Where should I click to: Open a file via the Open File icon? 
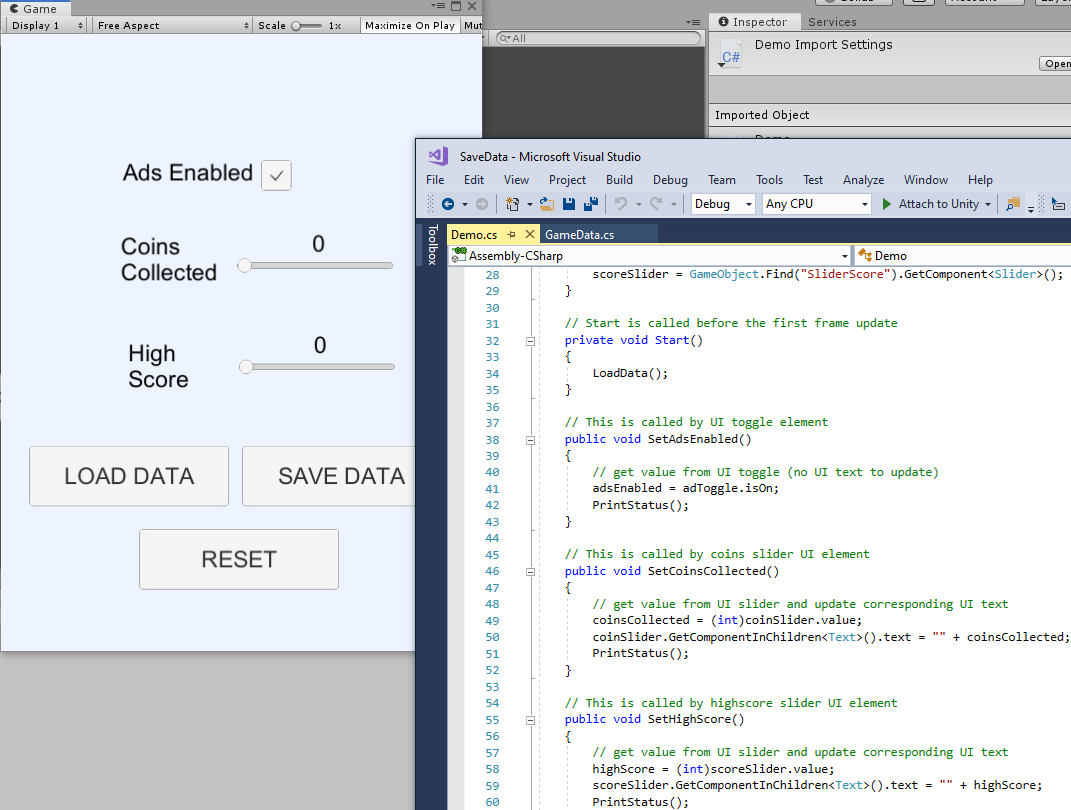point(546,203)
